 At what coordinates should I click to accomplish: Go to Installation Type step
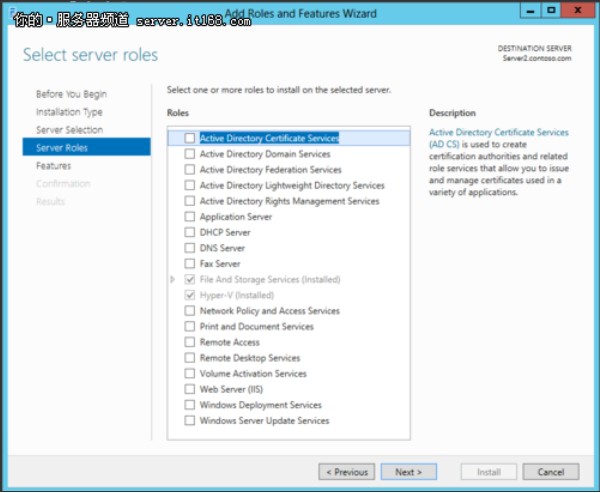[x=69, y=112]
